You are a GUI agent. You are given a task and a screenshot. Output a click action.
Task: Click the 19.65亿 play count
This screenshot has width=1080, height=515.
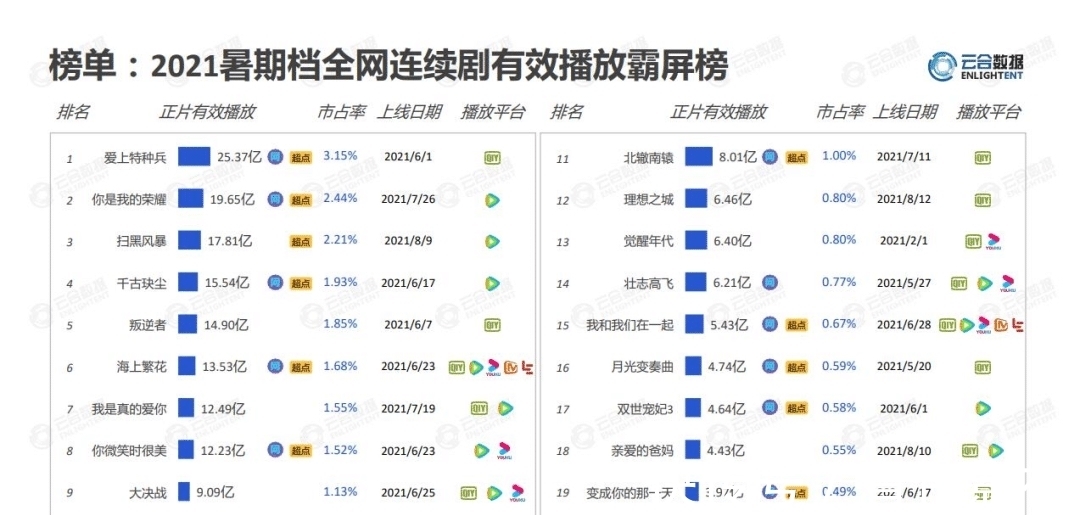point(231,200)
